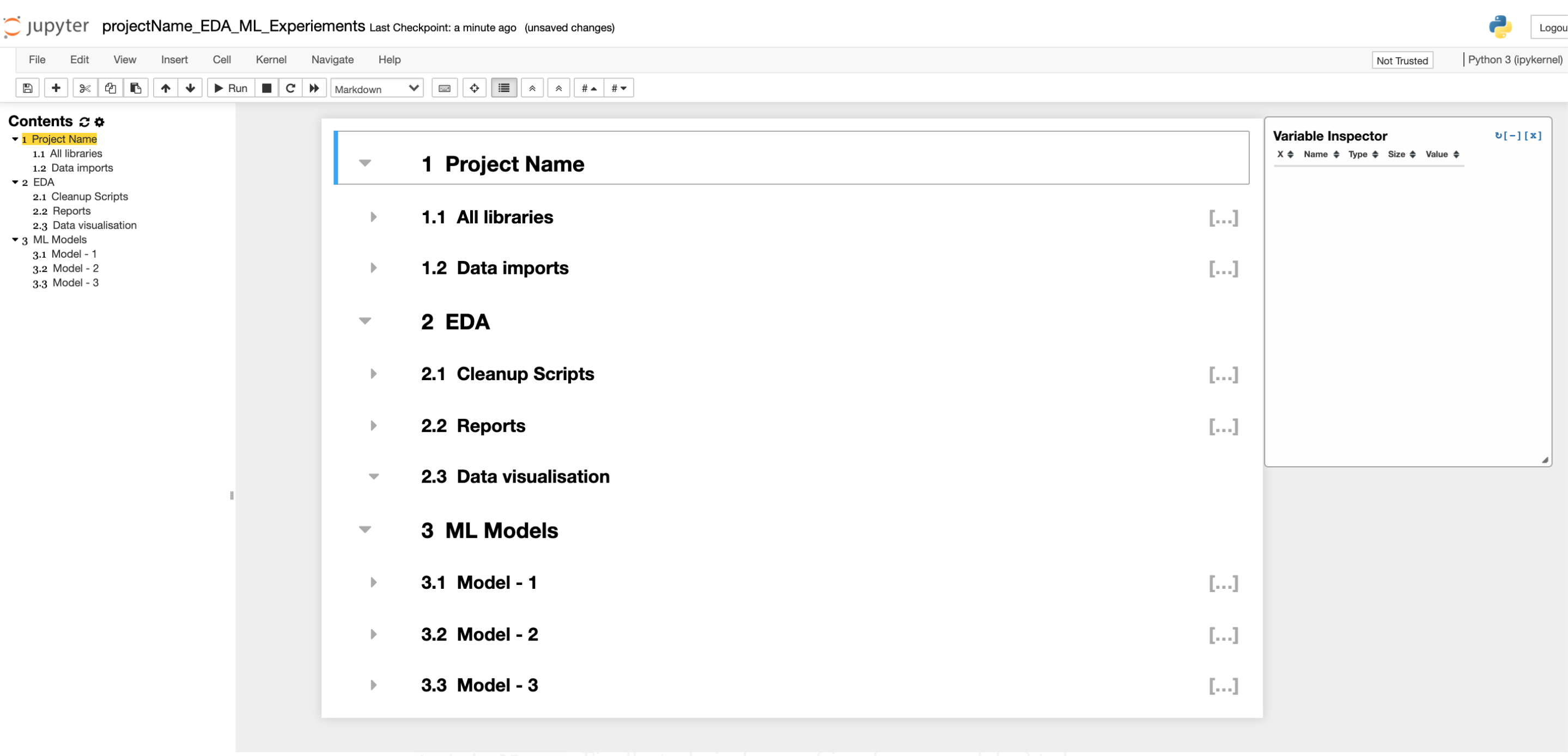
Task: Restart kernel using circular arrow icon
Action: point(290,88)
